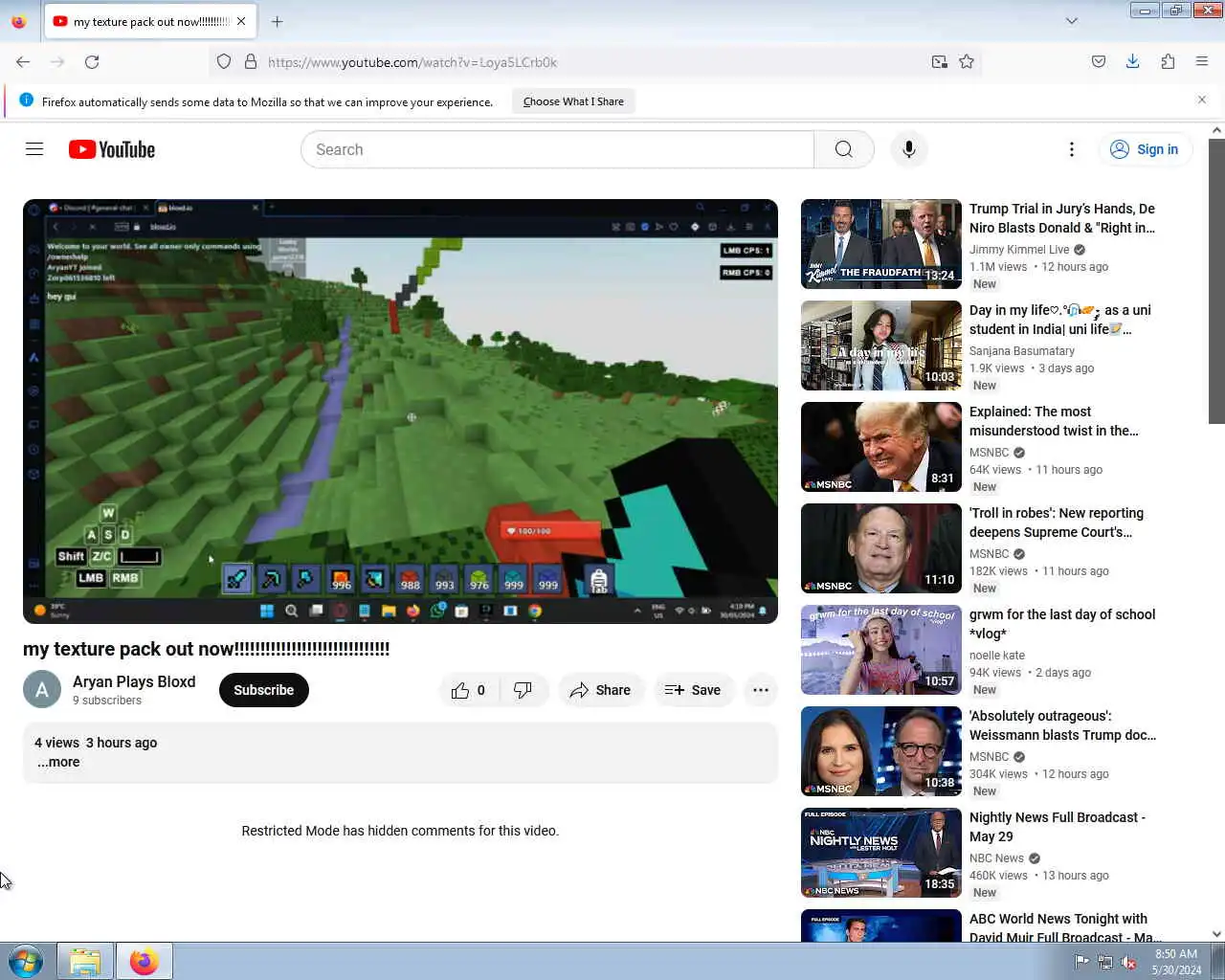
Task: Open the YouTube hamburger guide menu
Action: pyautogui.click(x=34, y=149)
